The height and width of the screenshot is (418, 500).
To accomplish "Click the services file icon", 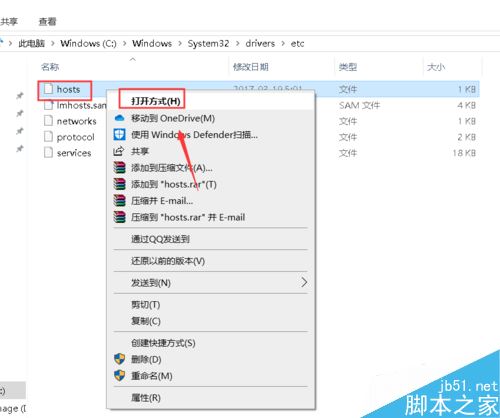I will click(x=49, y=153).
